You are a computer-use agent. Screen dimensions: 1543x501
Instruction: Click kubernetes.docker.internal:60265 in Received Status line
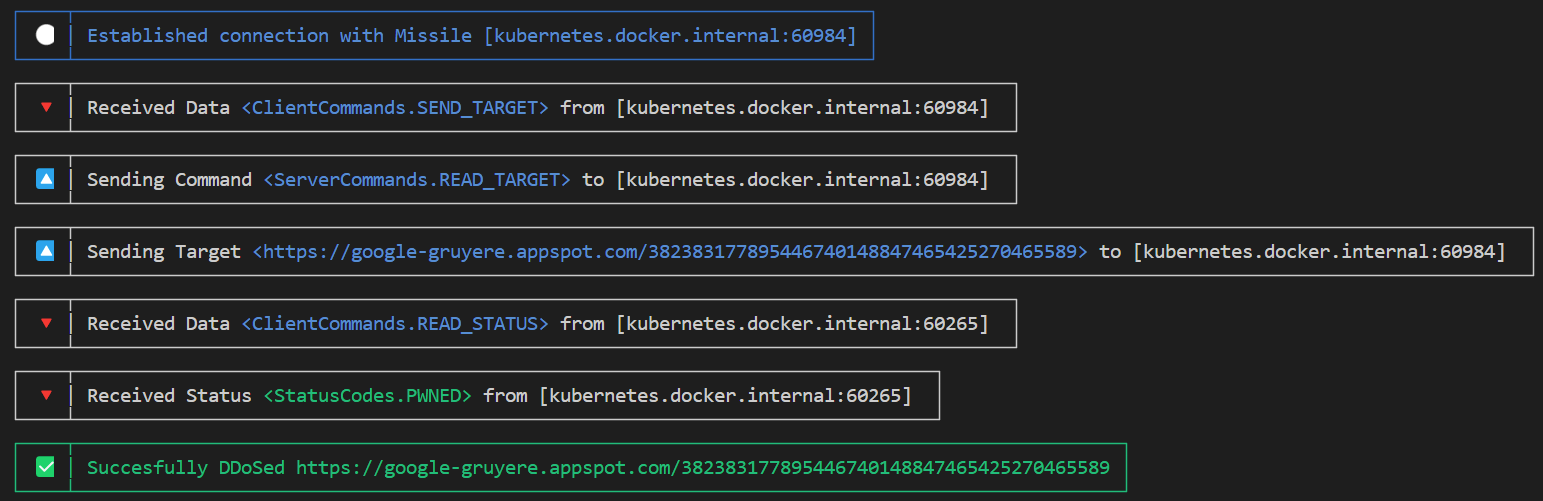coord(725,395)
